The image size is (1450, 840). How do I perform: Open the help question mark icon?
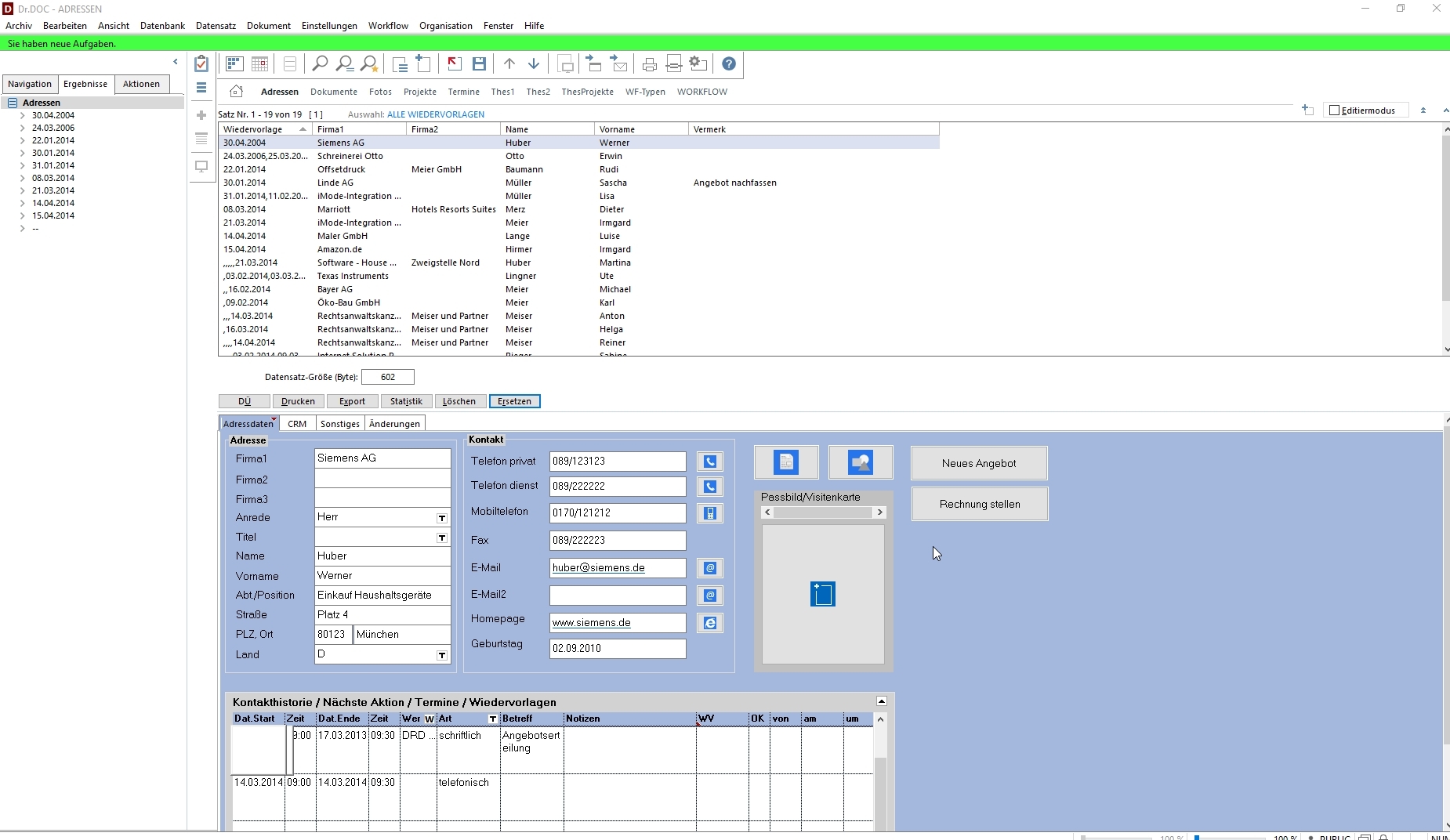click(x=729, y=64)
